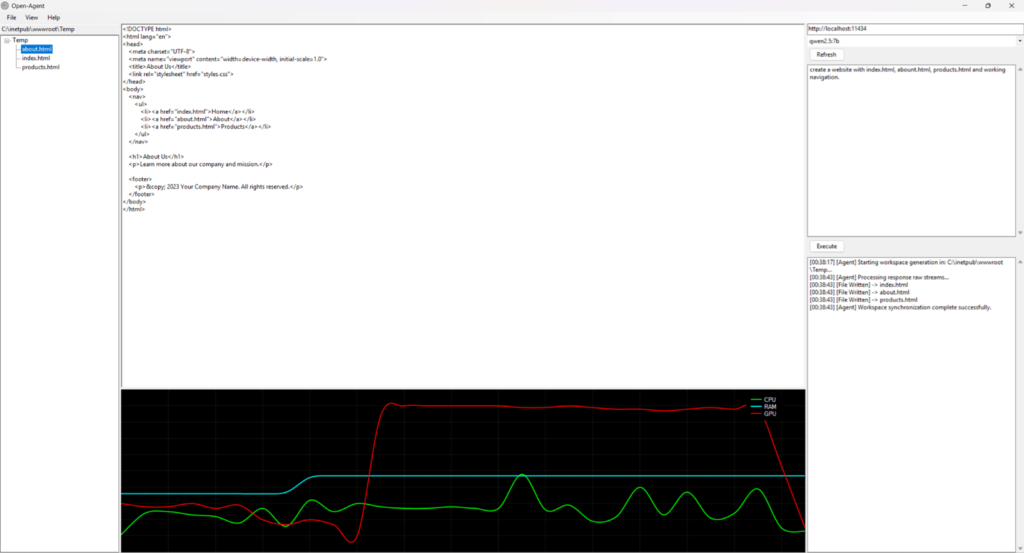This screenshot has height=553, width=1024.
Task: Click the Open-Agent app icon in title bar
Action: click(5, 5)
